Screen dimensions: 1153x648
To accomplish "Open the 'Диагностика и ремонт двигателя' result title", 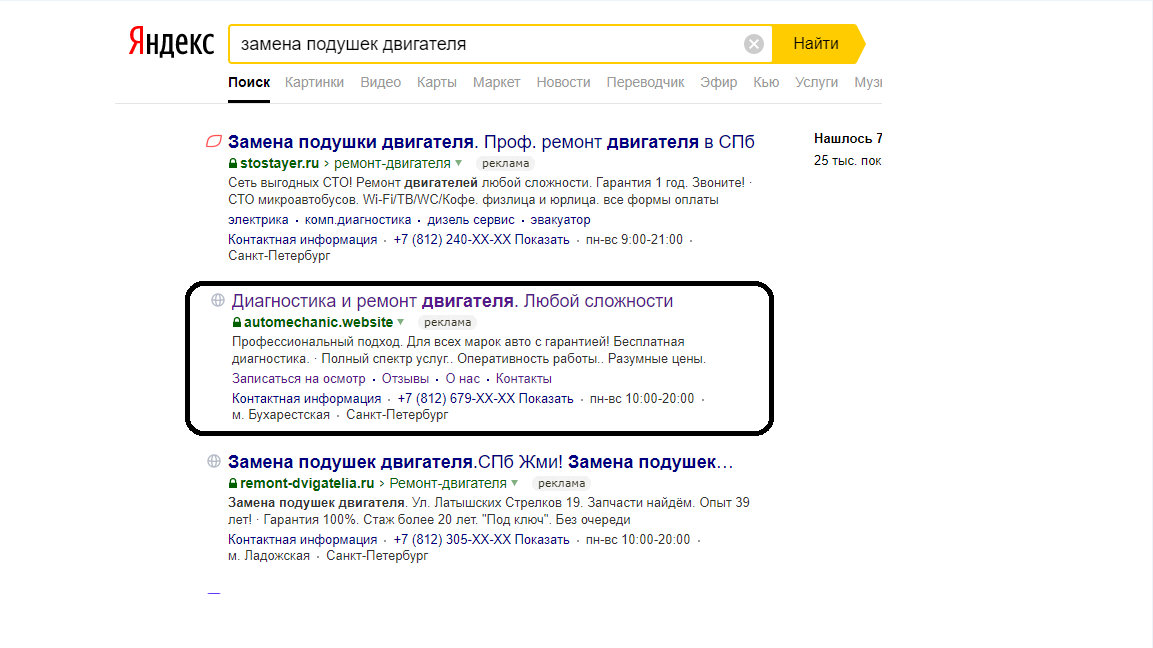I will pyautogui.click(x=452, y=301).
